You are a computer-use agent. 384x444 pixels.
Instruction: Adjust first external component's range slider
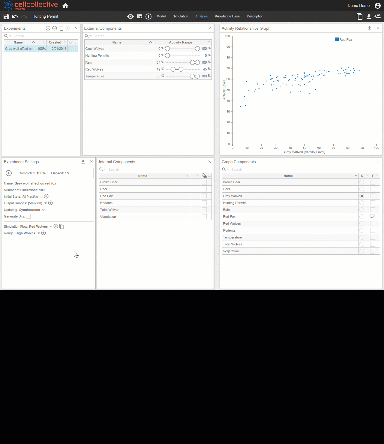[182, 49]
